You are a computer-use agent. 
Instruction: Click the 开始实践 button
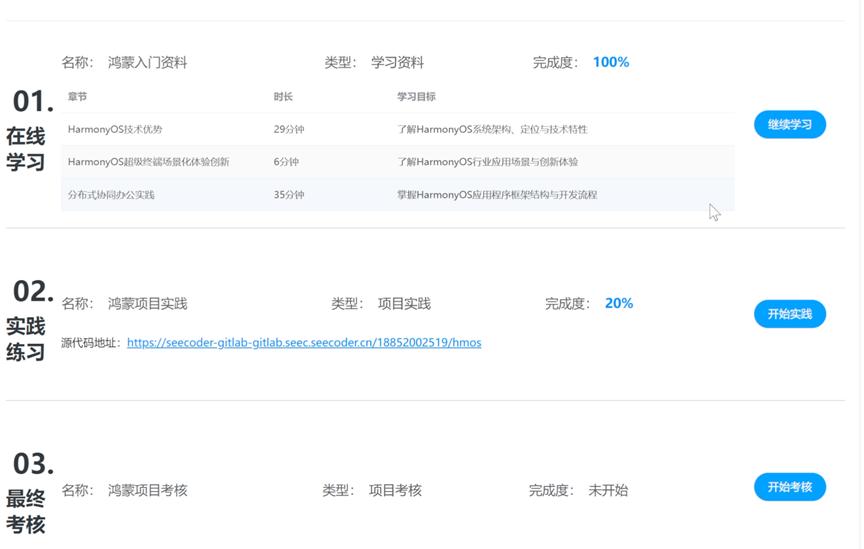[x=790, y=314]
